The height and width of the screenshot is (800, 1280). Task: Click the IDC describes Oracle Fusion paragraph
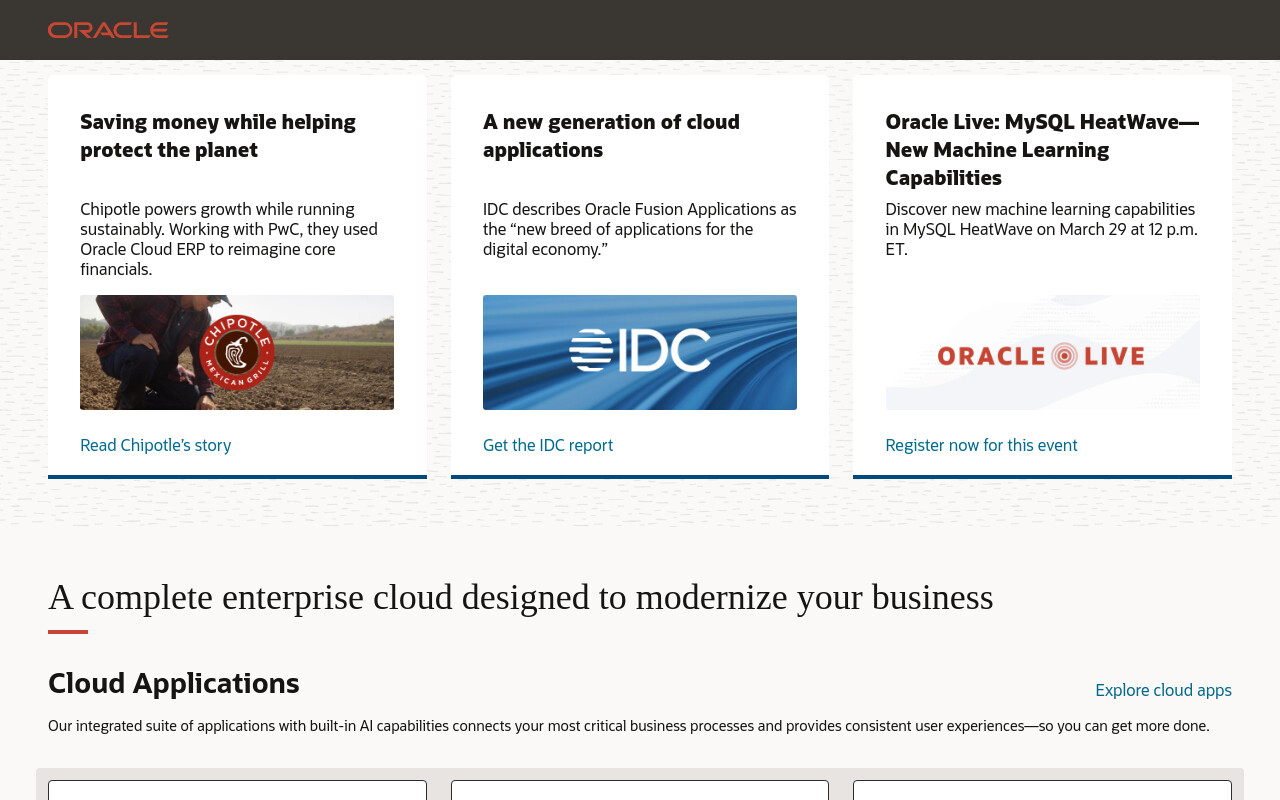[640, 229]
